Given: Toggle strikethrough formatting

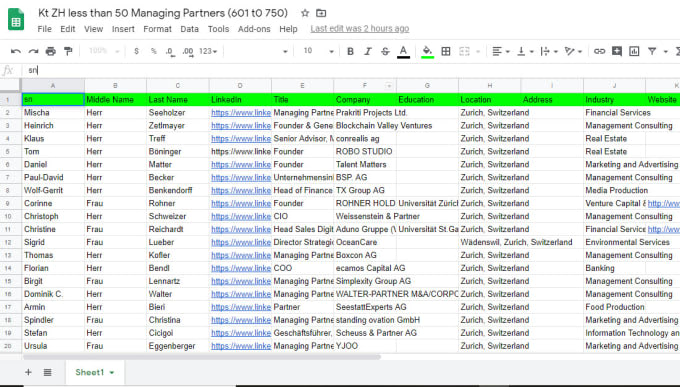Looking at the screenshot, I should click(x=385, y=51).
